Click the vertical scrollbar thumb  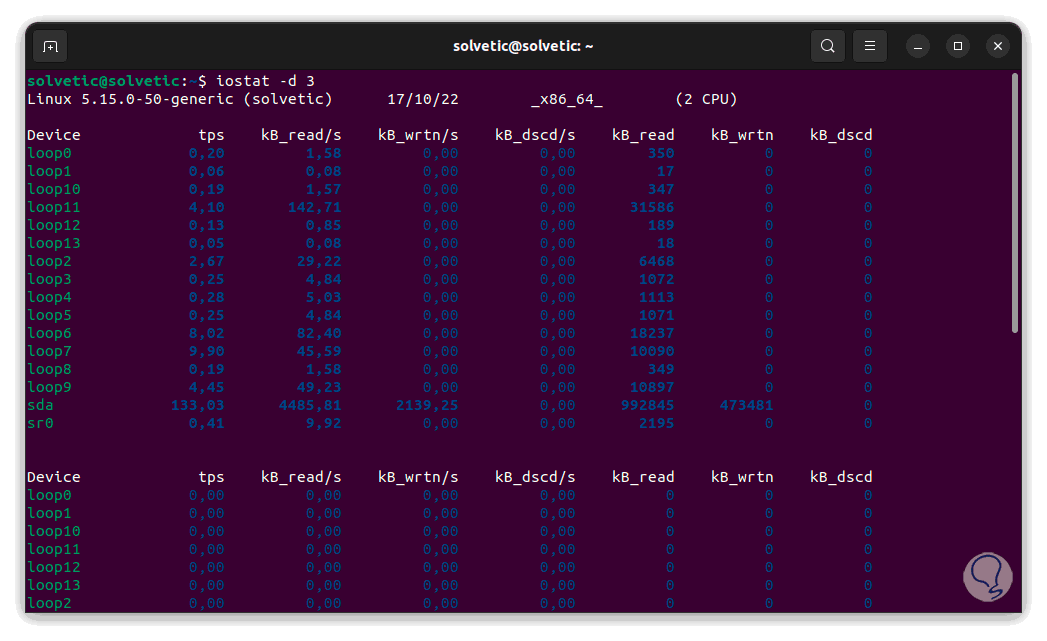(x=1015, y=203)
